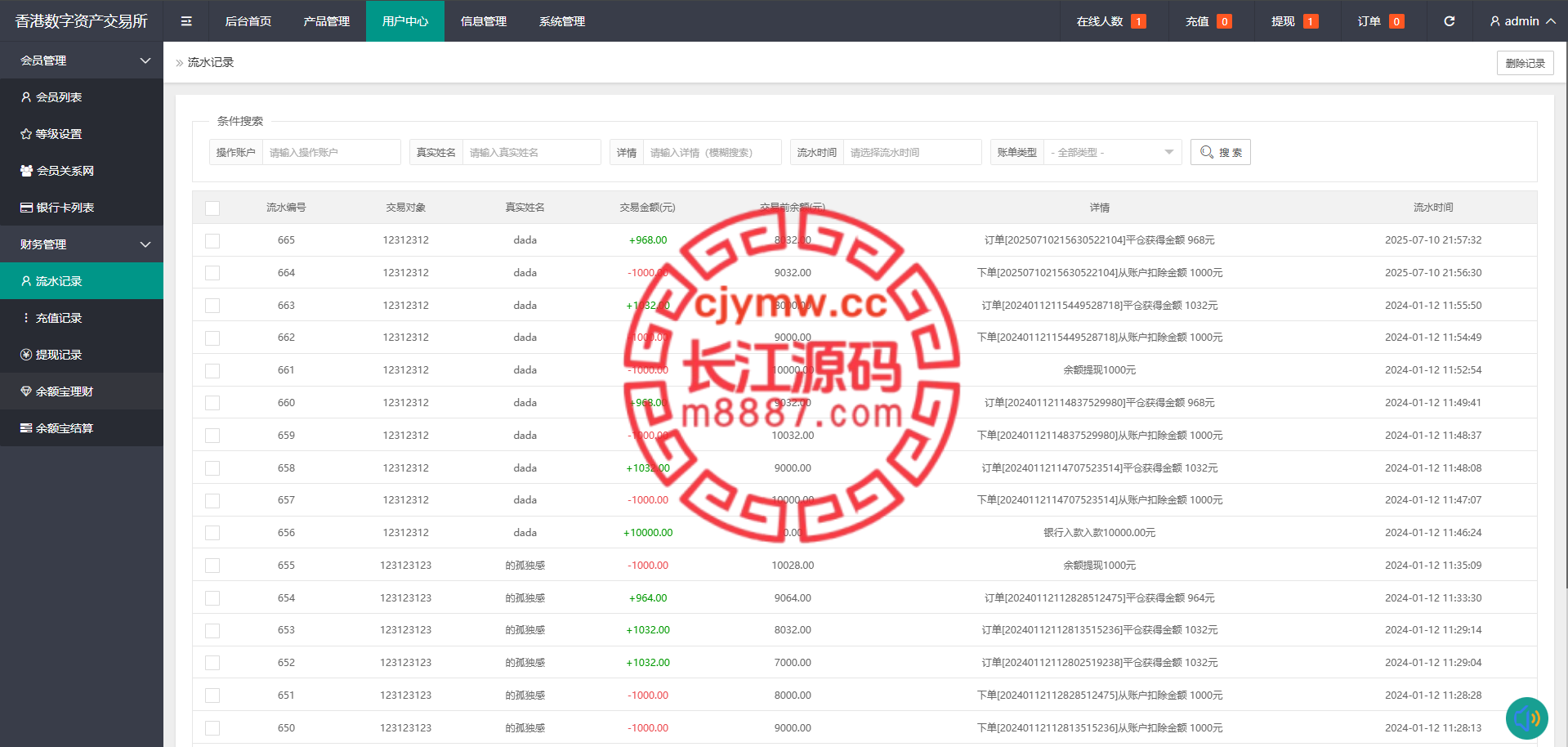The height and width of the screenshot is (747, 1568).
Task: Click the group icon for 会员关系网
Action: click(26, 171)
